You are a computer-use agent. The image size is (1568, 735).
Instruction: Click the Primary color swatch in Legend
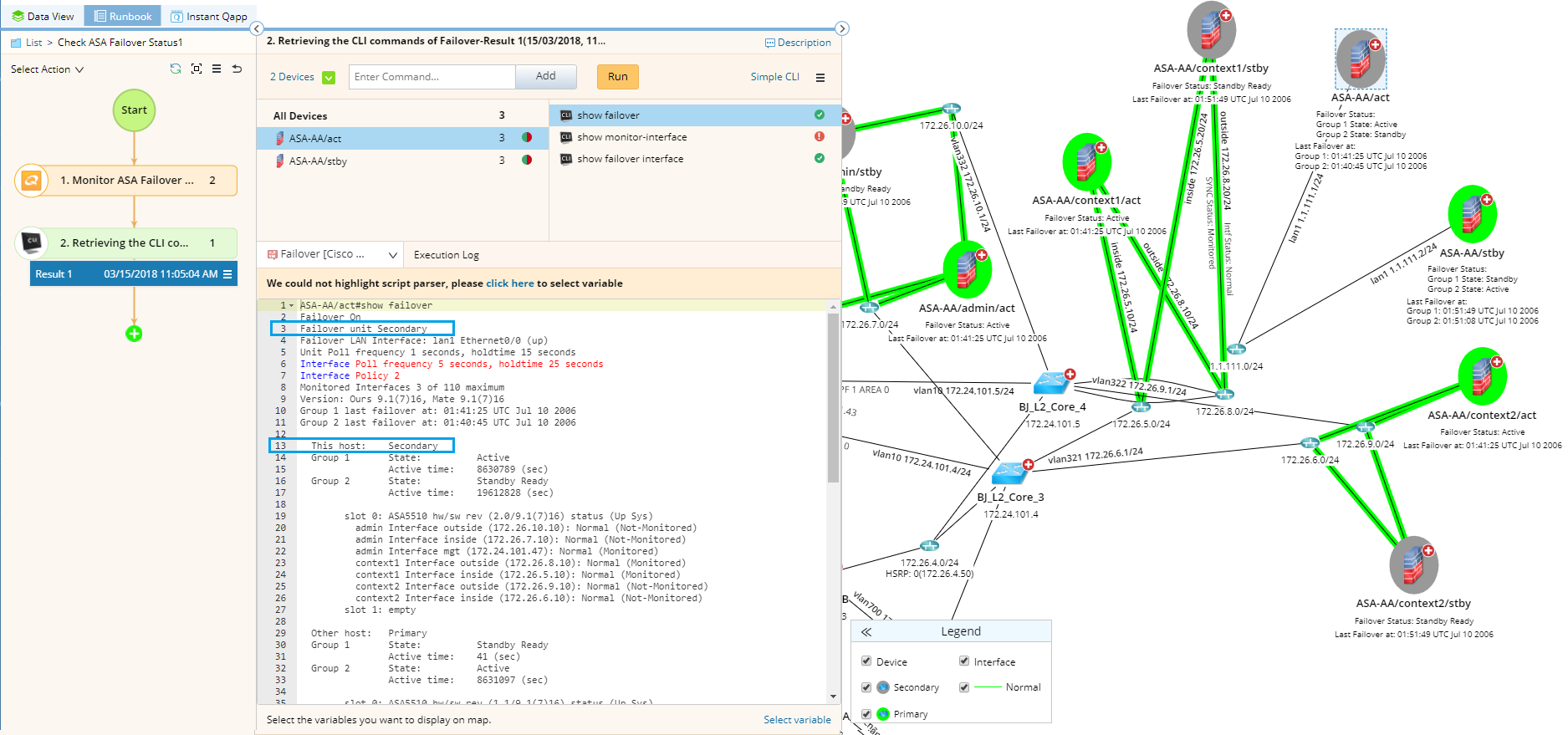[882, 714]
